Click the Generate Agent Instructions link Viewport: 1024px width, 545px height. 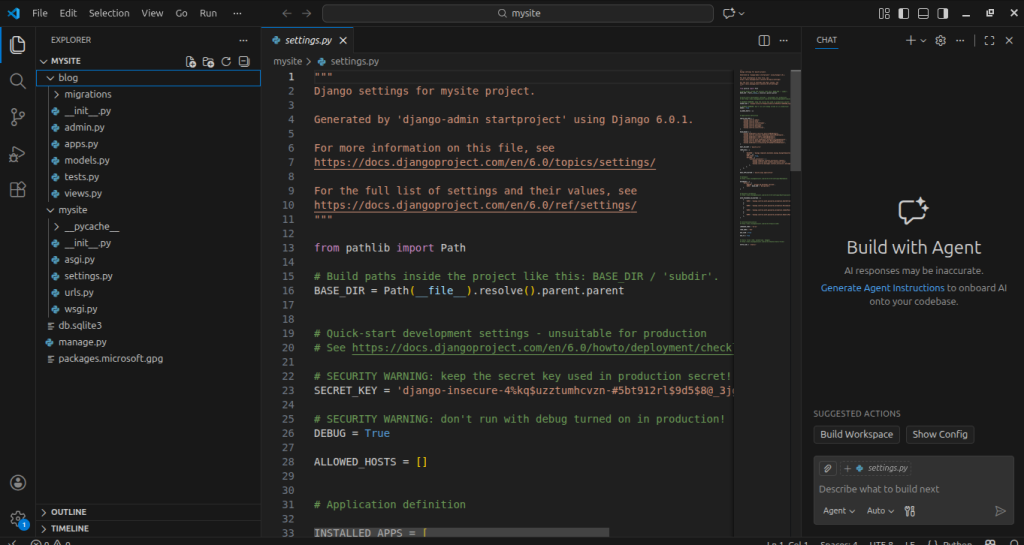(x=882, y=287)
